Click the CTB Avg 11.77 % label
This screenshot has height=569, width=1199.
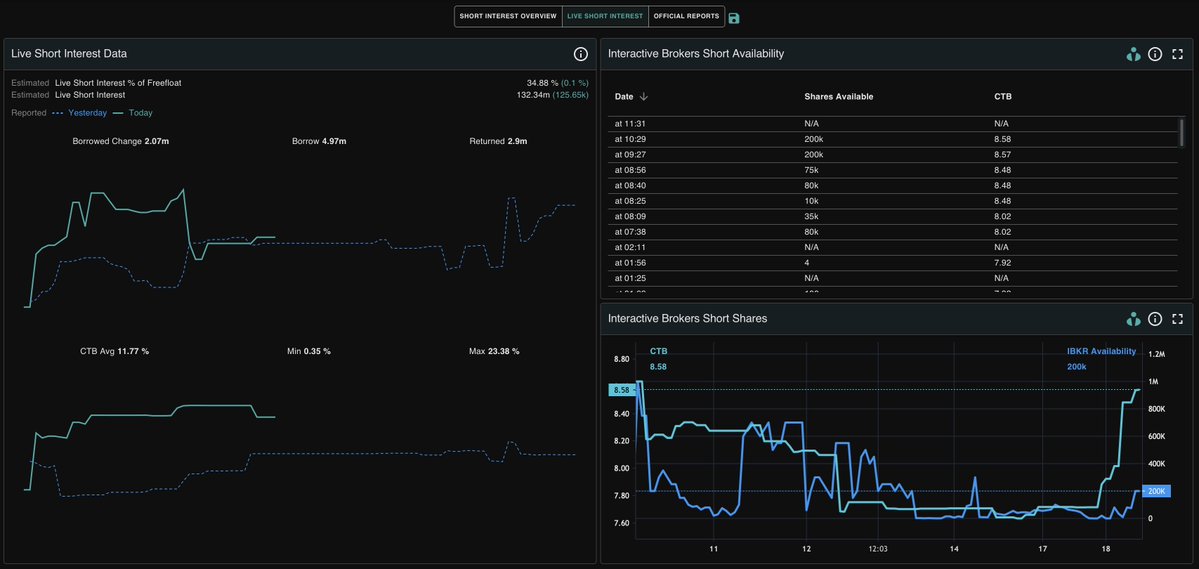point(115,351)
